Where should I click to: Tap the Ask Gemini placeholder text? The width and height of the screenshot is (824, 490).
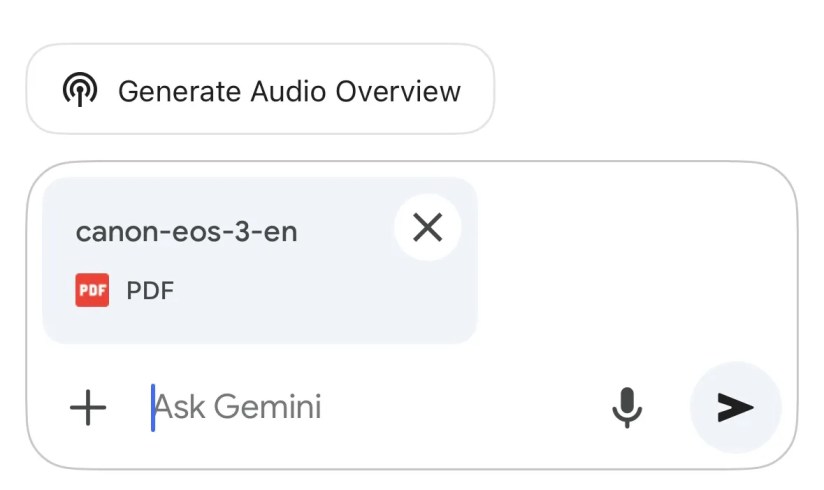pos(238,407)
